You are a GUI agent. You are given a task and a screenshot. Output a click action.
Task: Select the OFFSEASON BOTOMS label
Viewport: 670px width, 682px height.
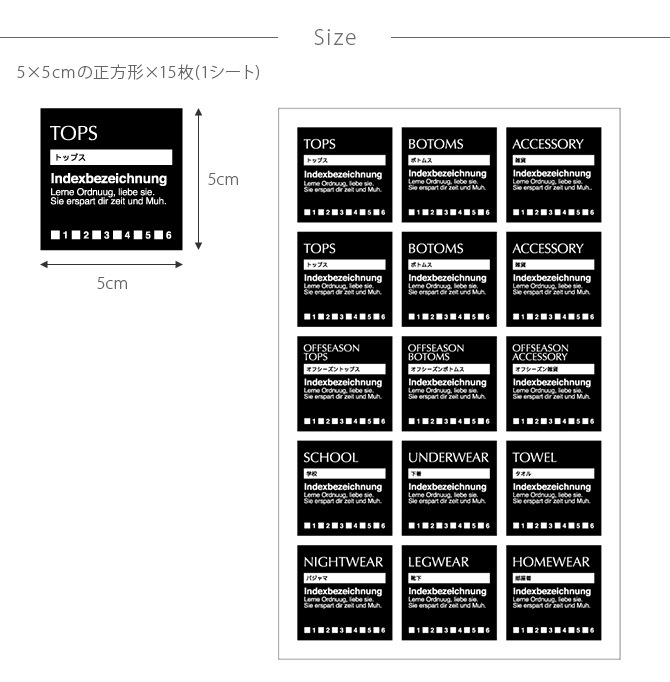click(449, 383)
